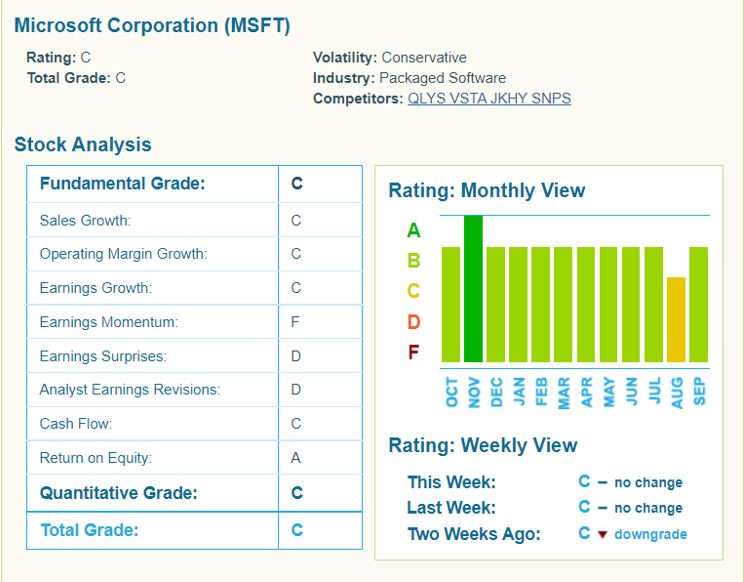The height and width of the screenshot is (582, 744).
Task: Click the Microsoft Corporation (MSFT) heading
Action: click(152, 26)
